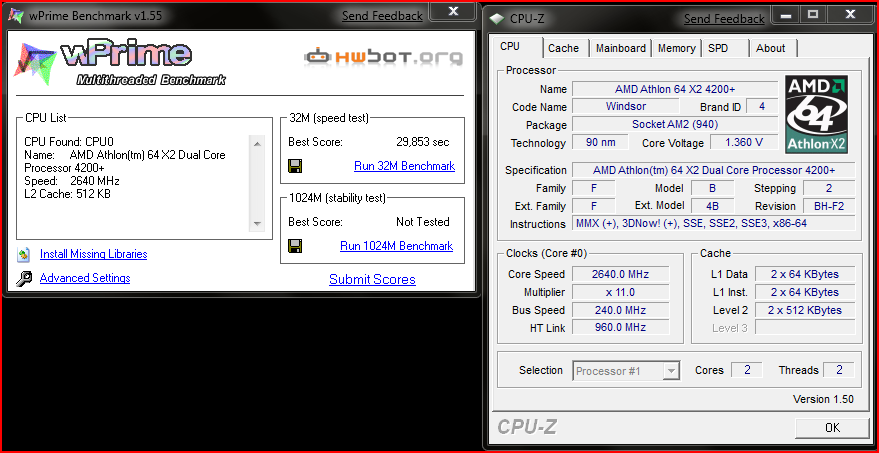Click the Package value Socket AM2 (940)
Image resolution: width=879 pixels, height=453 pixels.
click(x=675, y=124)
